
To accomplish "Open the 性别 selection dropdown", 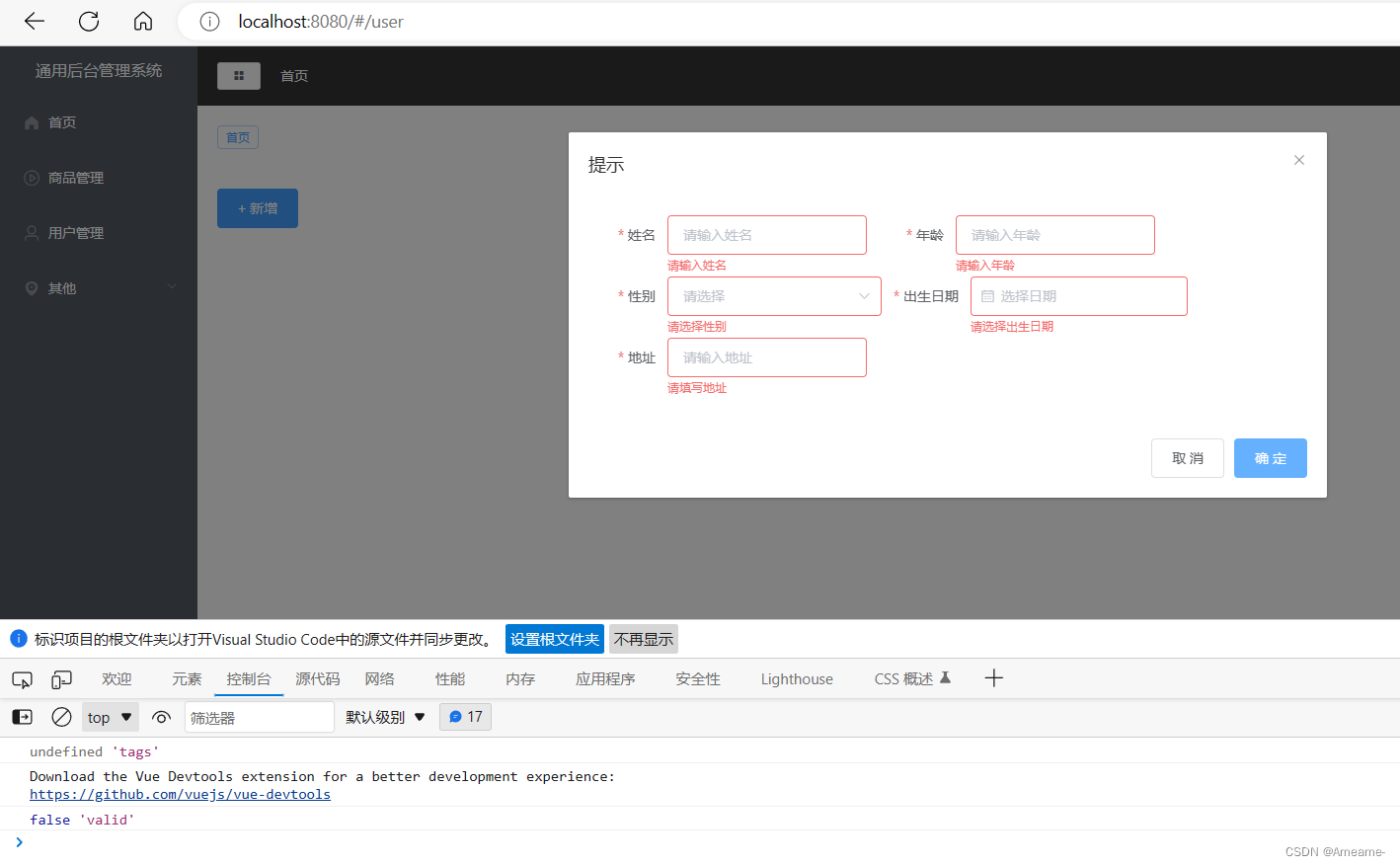I will pyautogui.click(x=774, y=296).
